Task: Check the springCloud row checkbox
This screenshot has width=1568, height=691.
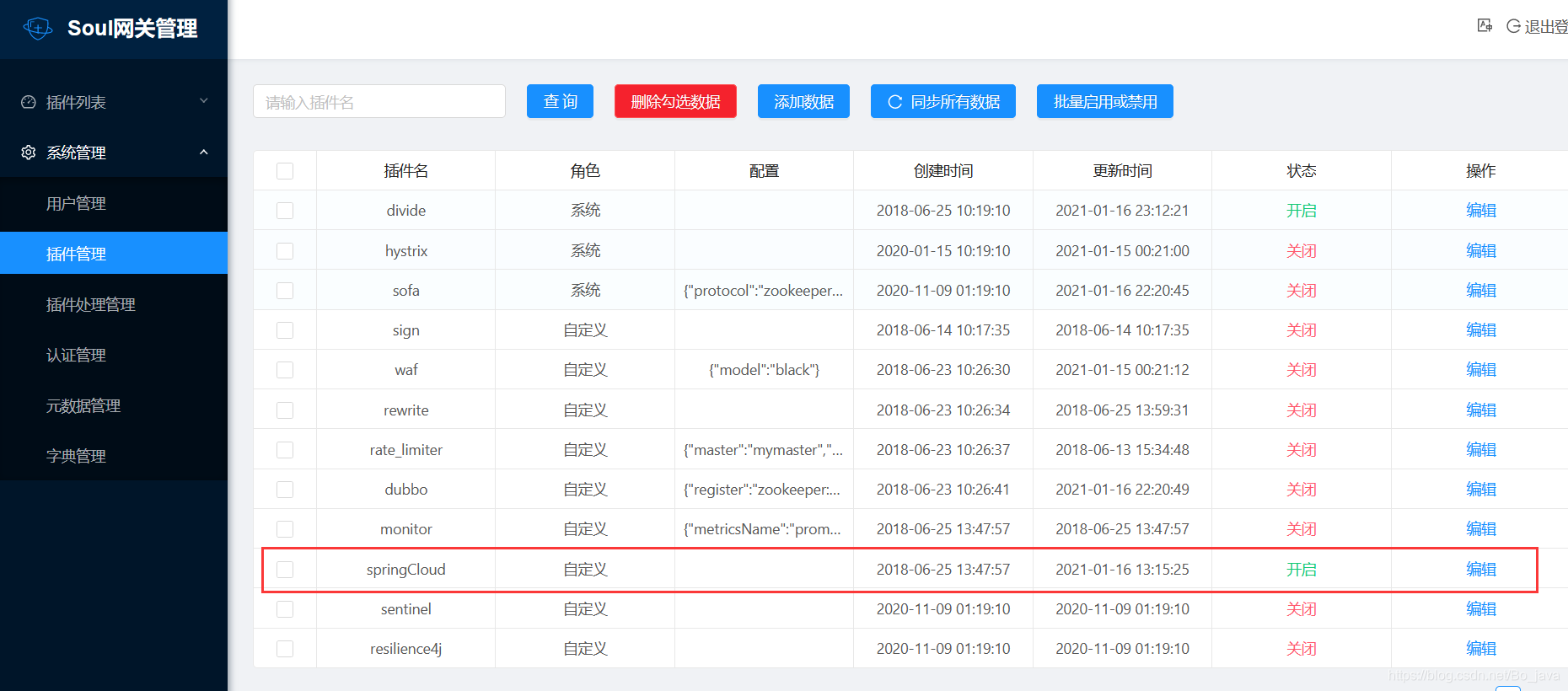Action: (x=285, y=570)
